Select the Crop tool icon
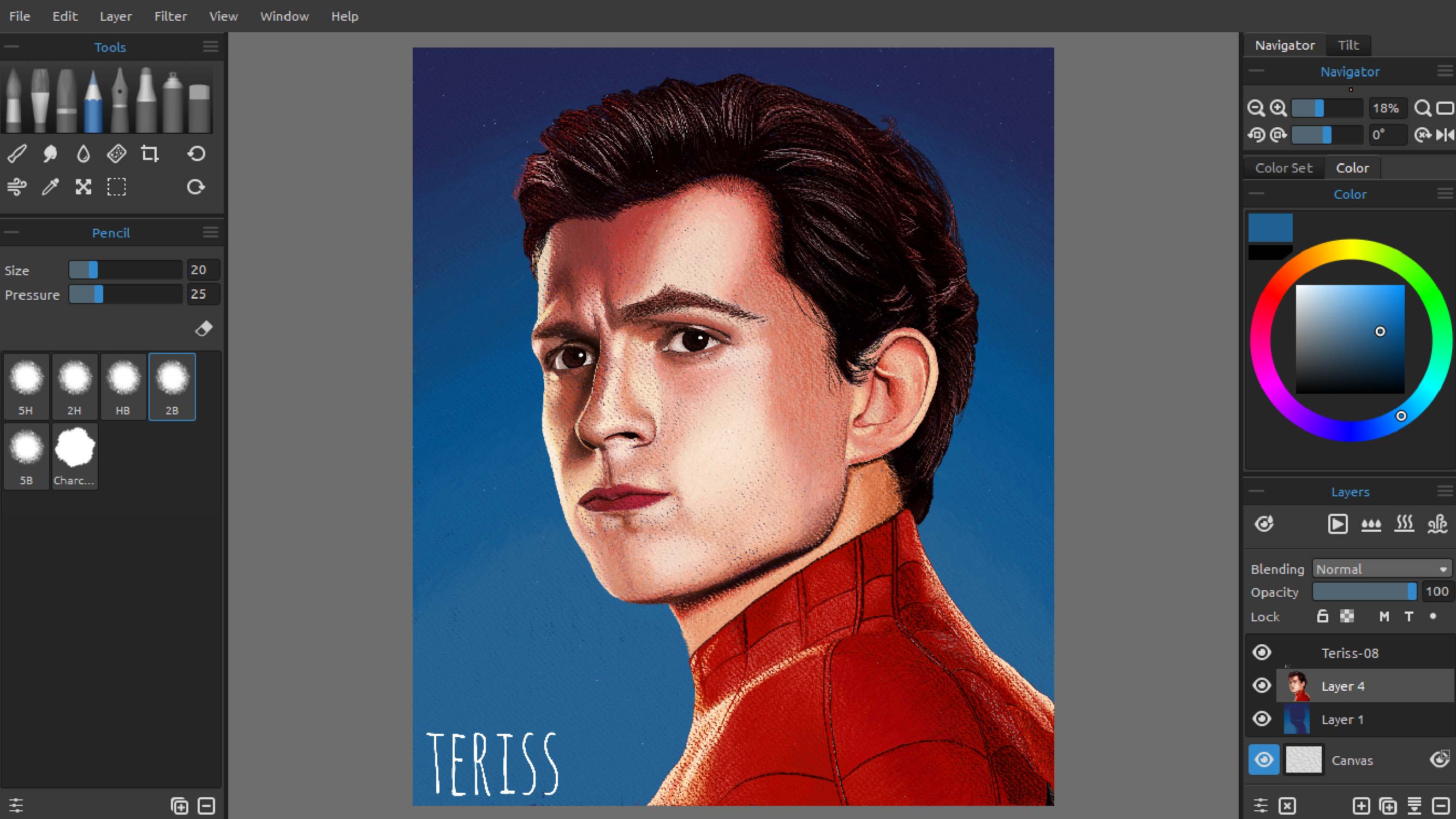This screenshot has height=819, width=1456. click(150, 154)
